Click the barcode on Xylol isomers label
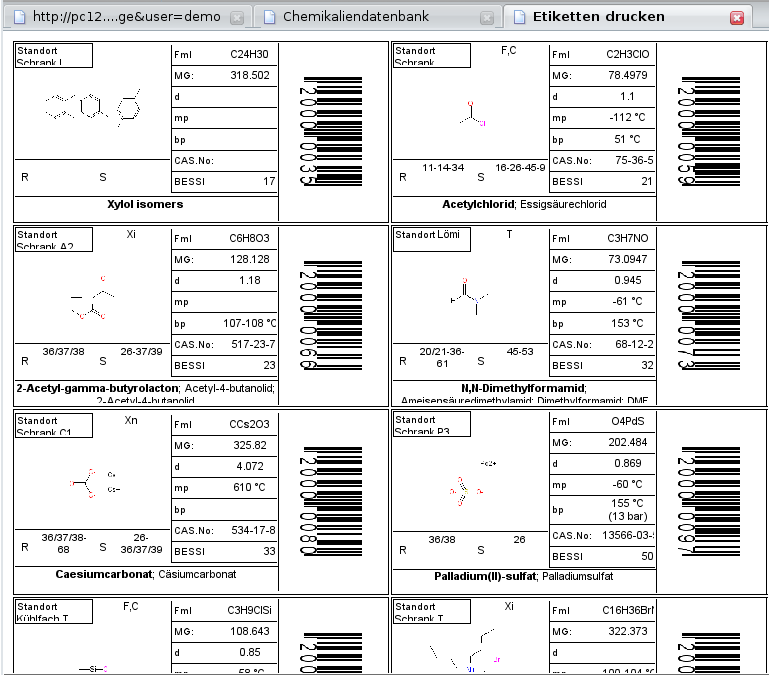Screen dimensions: 769x675 (331, 131)
